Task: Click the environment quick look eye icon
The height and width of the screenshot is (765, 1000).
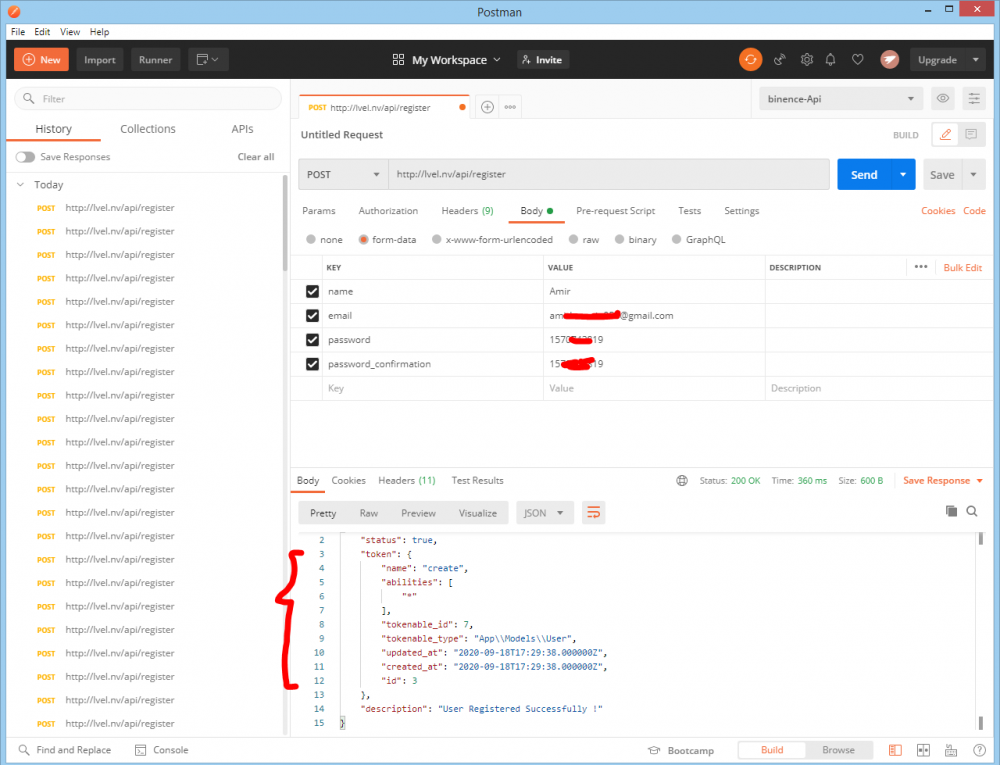Action: [x=942, y=99]
